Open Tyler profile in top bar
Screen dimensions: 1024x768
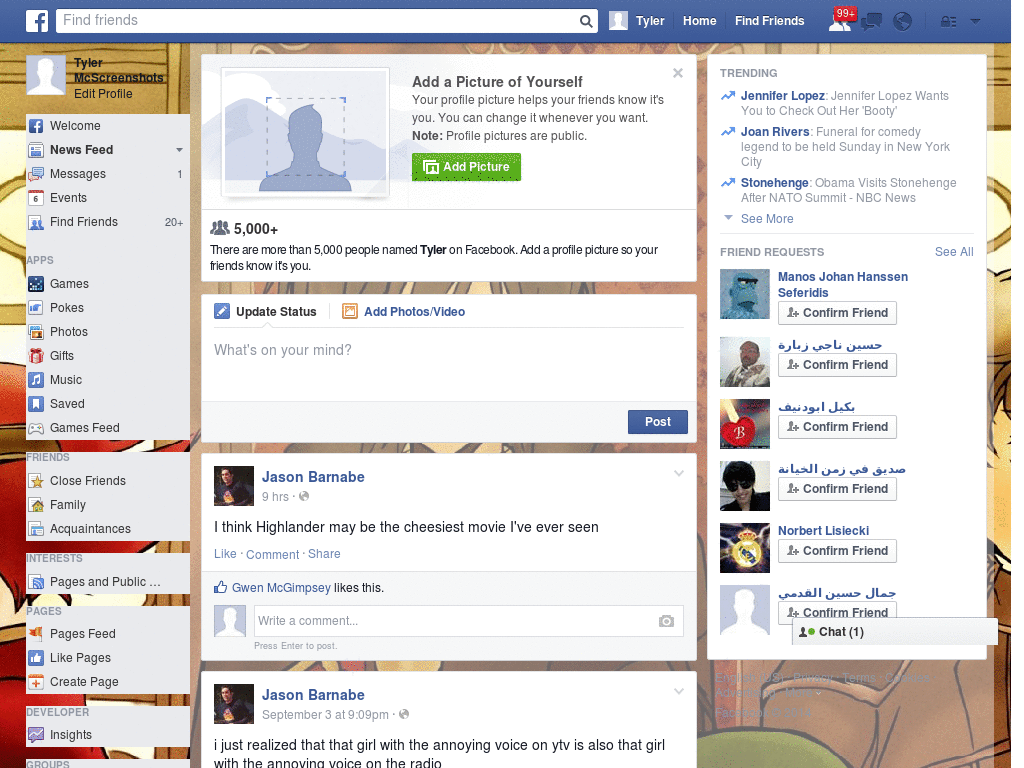(637, 21)
